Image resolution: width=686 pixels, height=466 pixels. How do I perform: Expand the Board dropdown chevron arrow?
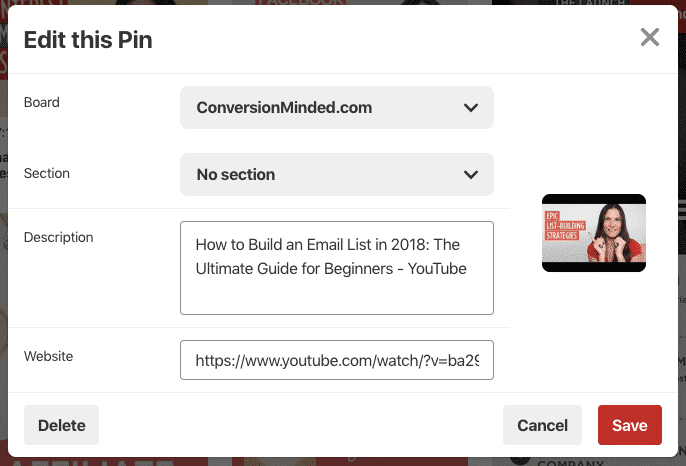471,108
